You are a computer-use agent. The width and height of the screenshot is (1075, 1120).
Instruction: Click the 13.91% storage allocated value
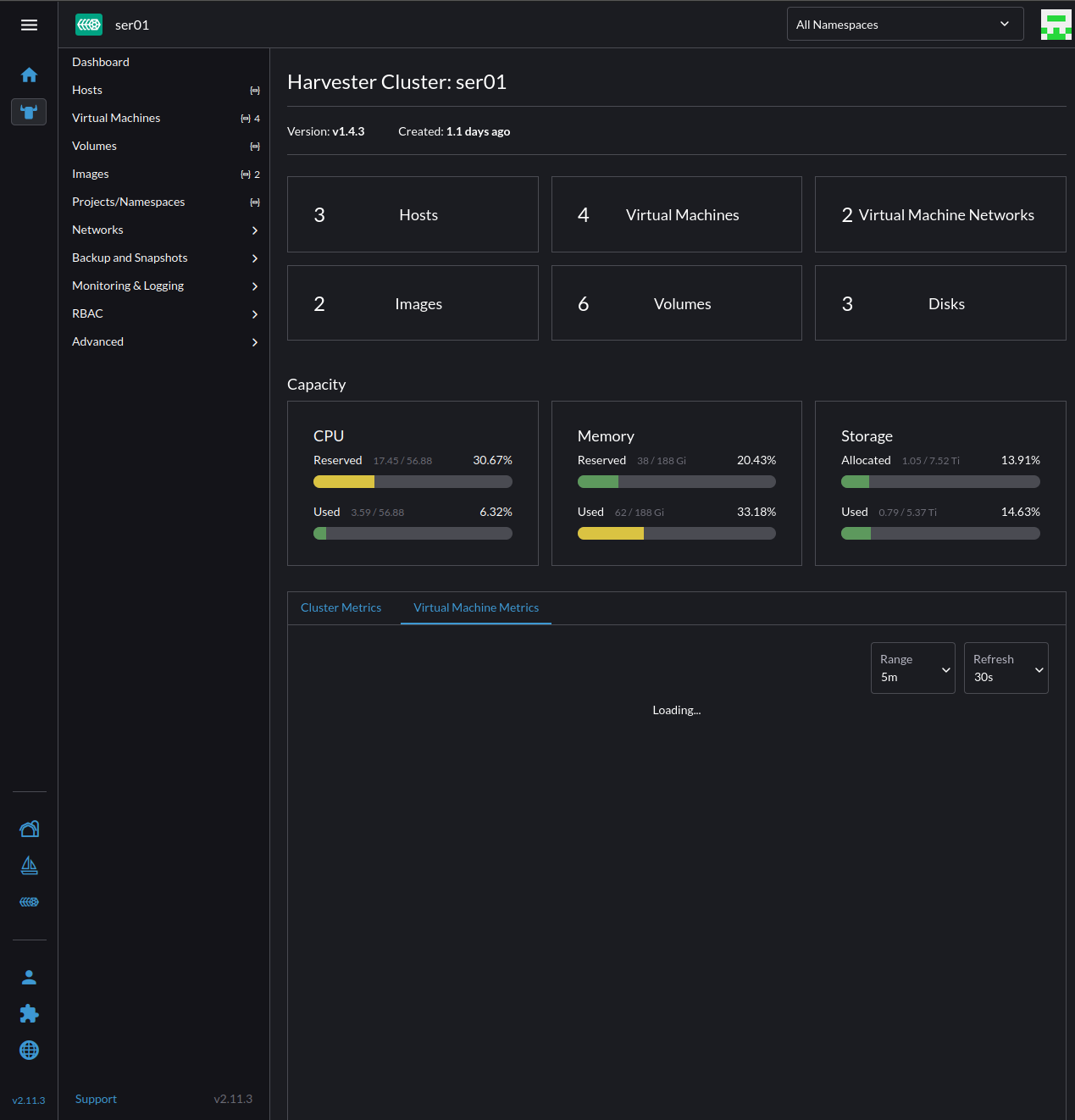coord(1021,460)
